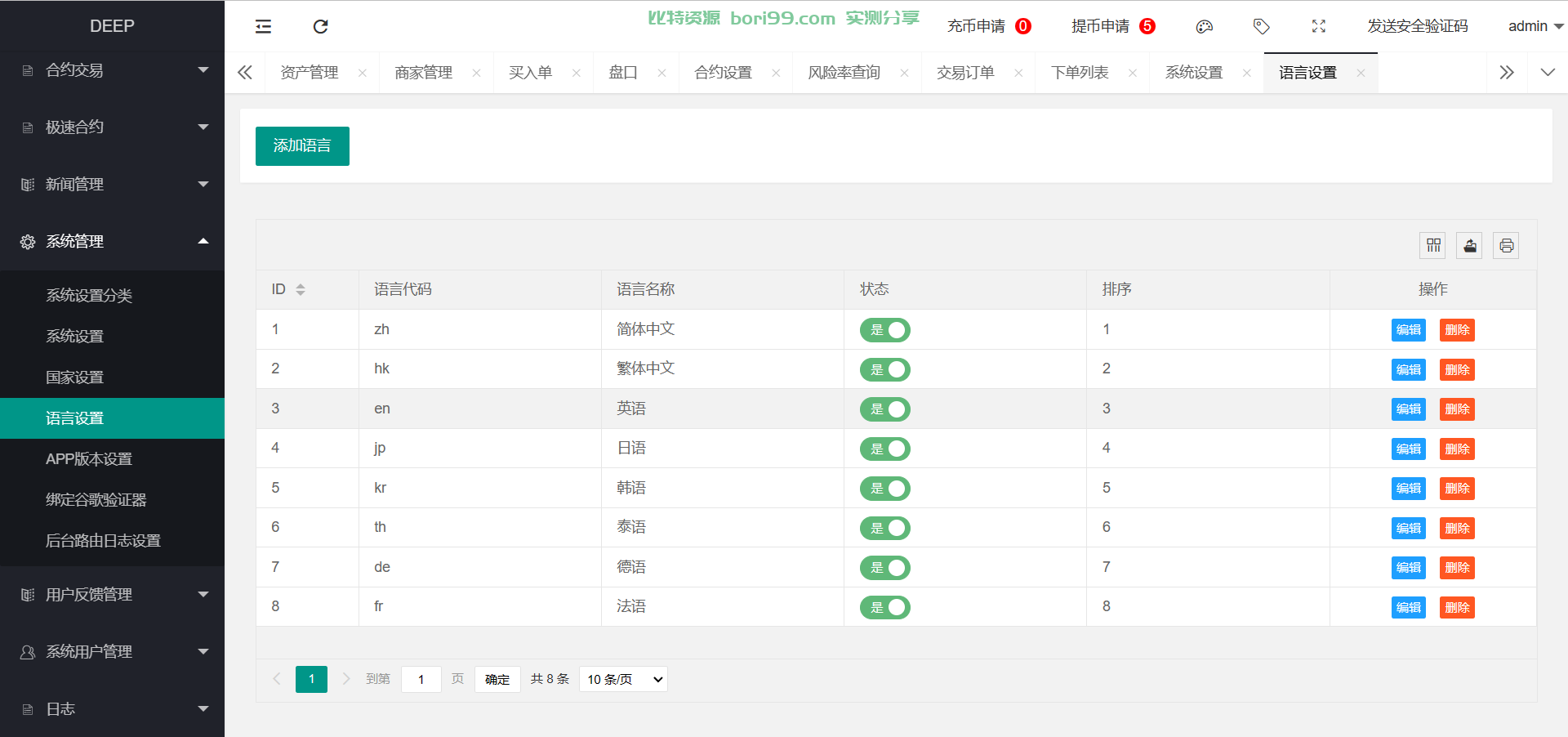
Task: Sort table by the ID column arrows
Action: [301, 289]
